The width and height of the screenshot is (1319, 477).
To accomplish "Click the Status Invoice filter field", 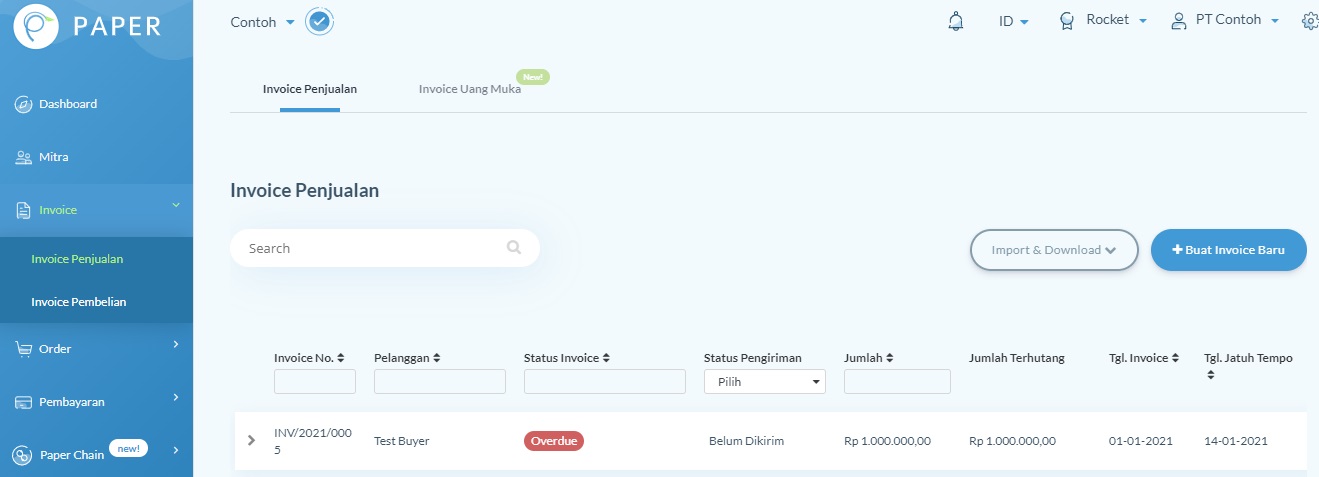I will [x=605, y=381].
